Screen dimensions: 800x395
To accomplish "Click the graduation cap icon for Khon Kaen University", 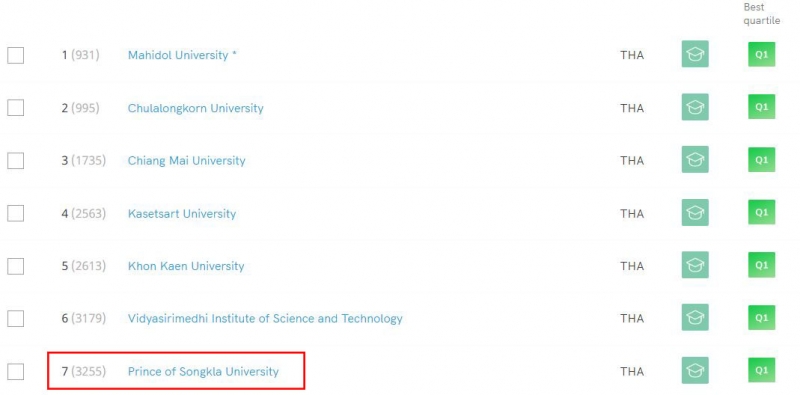I will [695, 265].
